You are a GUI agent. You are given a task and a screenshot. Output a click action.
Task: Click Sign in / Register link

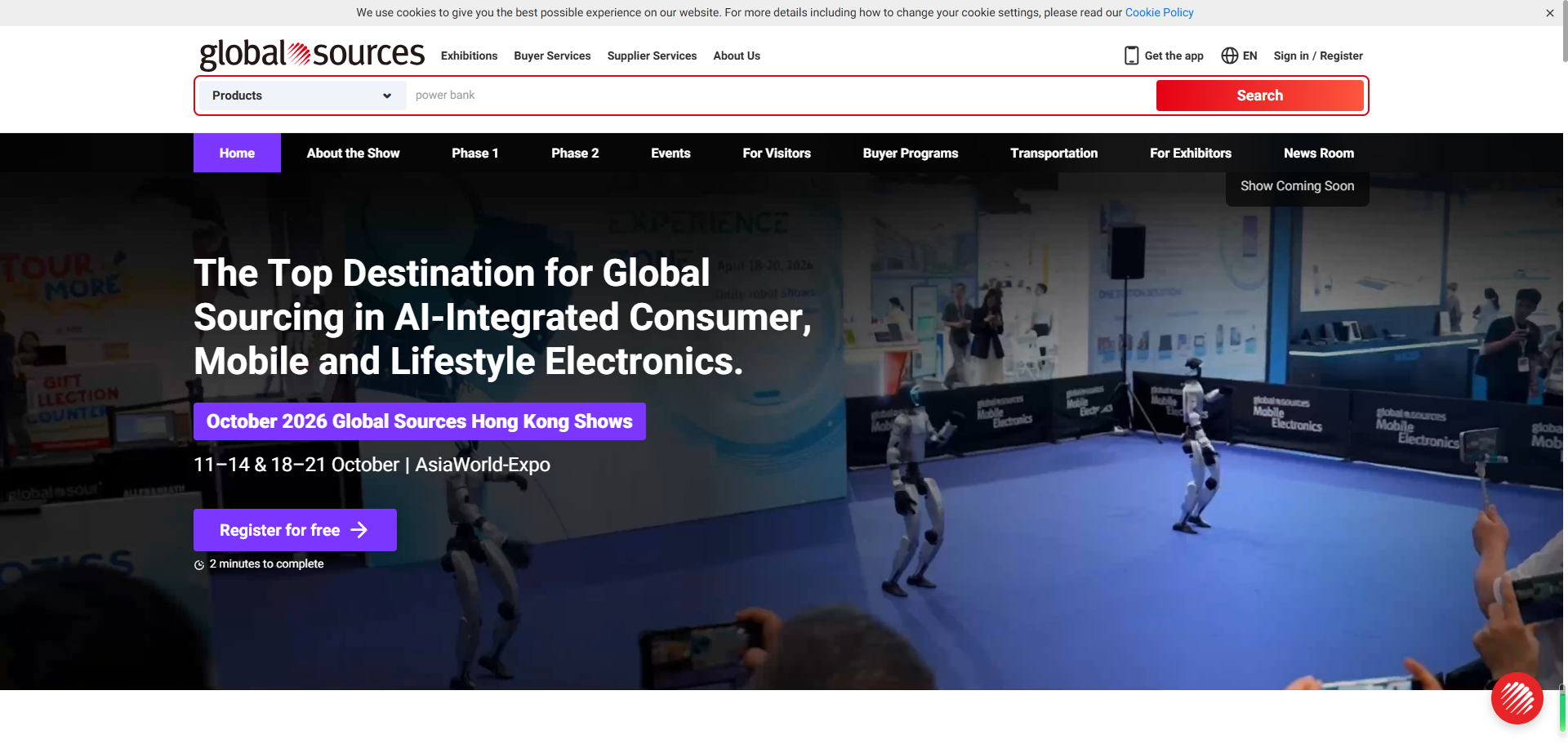pos(1317,56)
